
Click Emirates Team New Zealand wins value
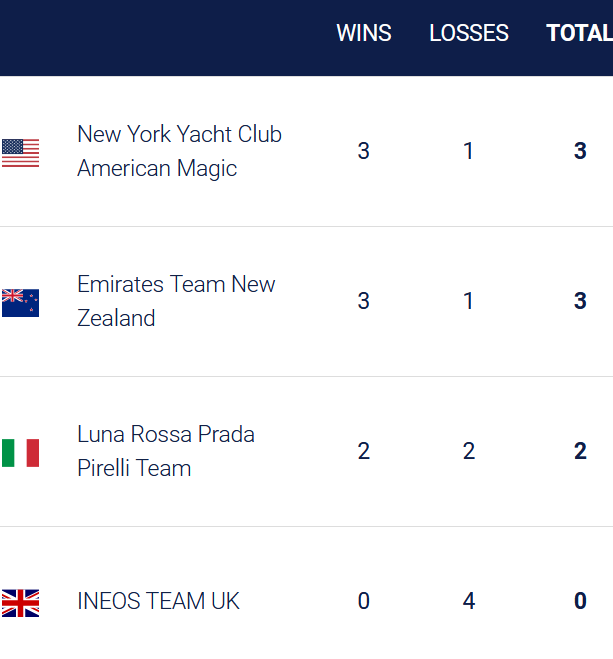click(364, 301)
